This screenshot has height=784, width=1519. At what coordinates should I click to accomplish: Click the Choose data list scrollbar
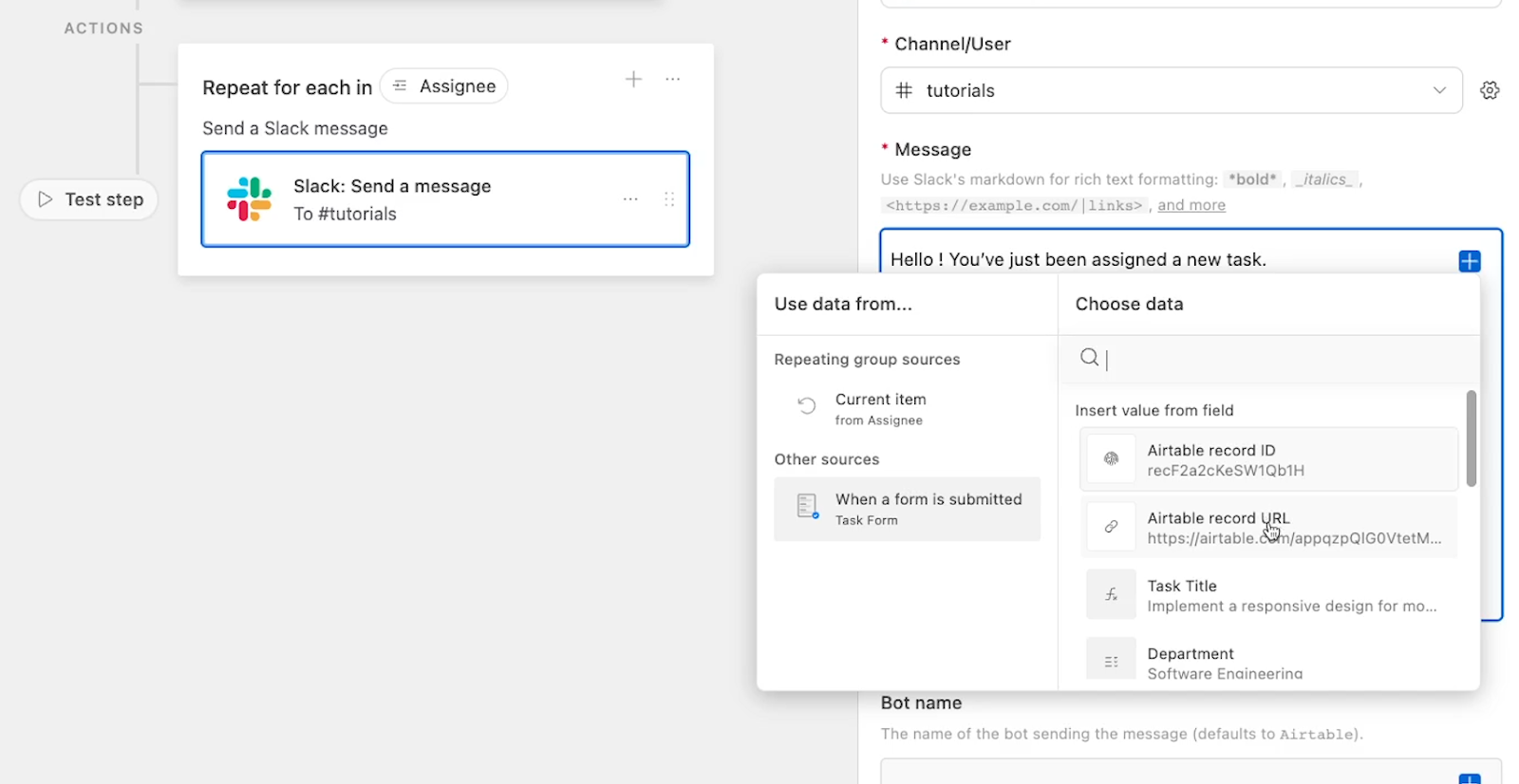[1472, 439]
